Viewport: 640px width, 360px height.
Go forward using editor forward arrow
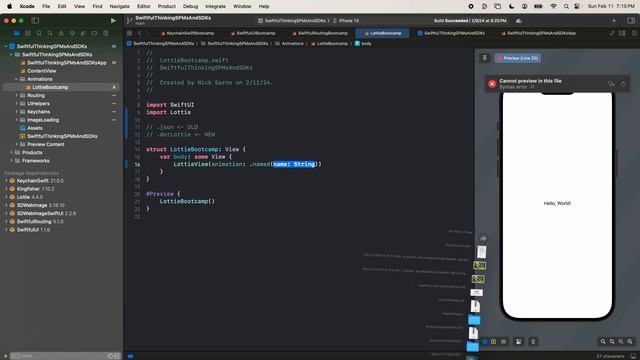(x=147, y=33)
